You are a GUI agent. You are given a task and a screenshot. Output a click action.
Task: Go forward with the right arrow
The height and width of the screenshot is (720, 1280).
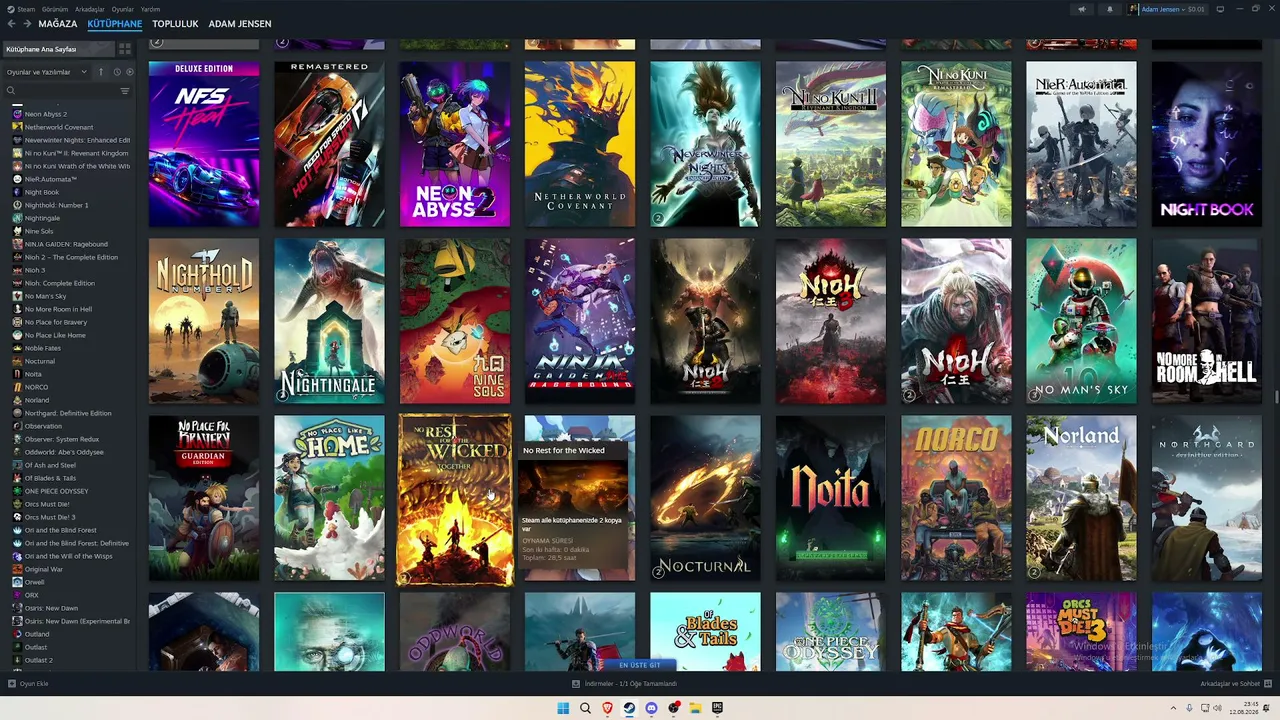coord(27,23)
